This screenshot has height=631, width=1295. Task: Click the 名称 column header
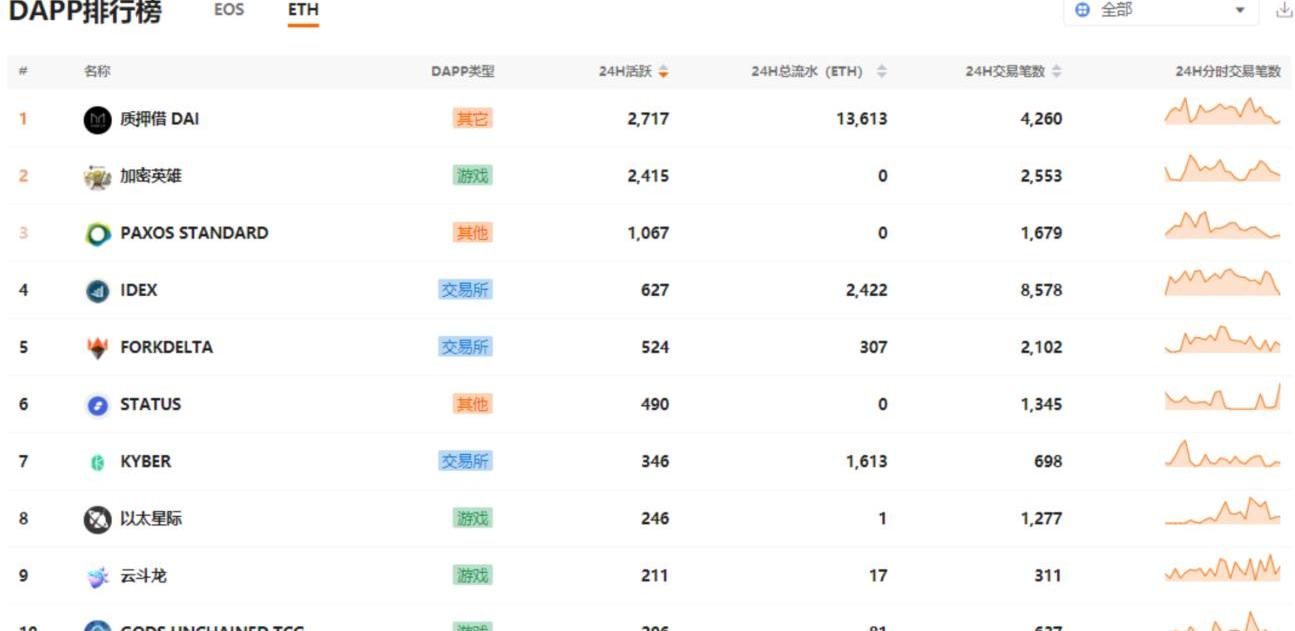click(x=97, y=72)
